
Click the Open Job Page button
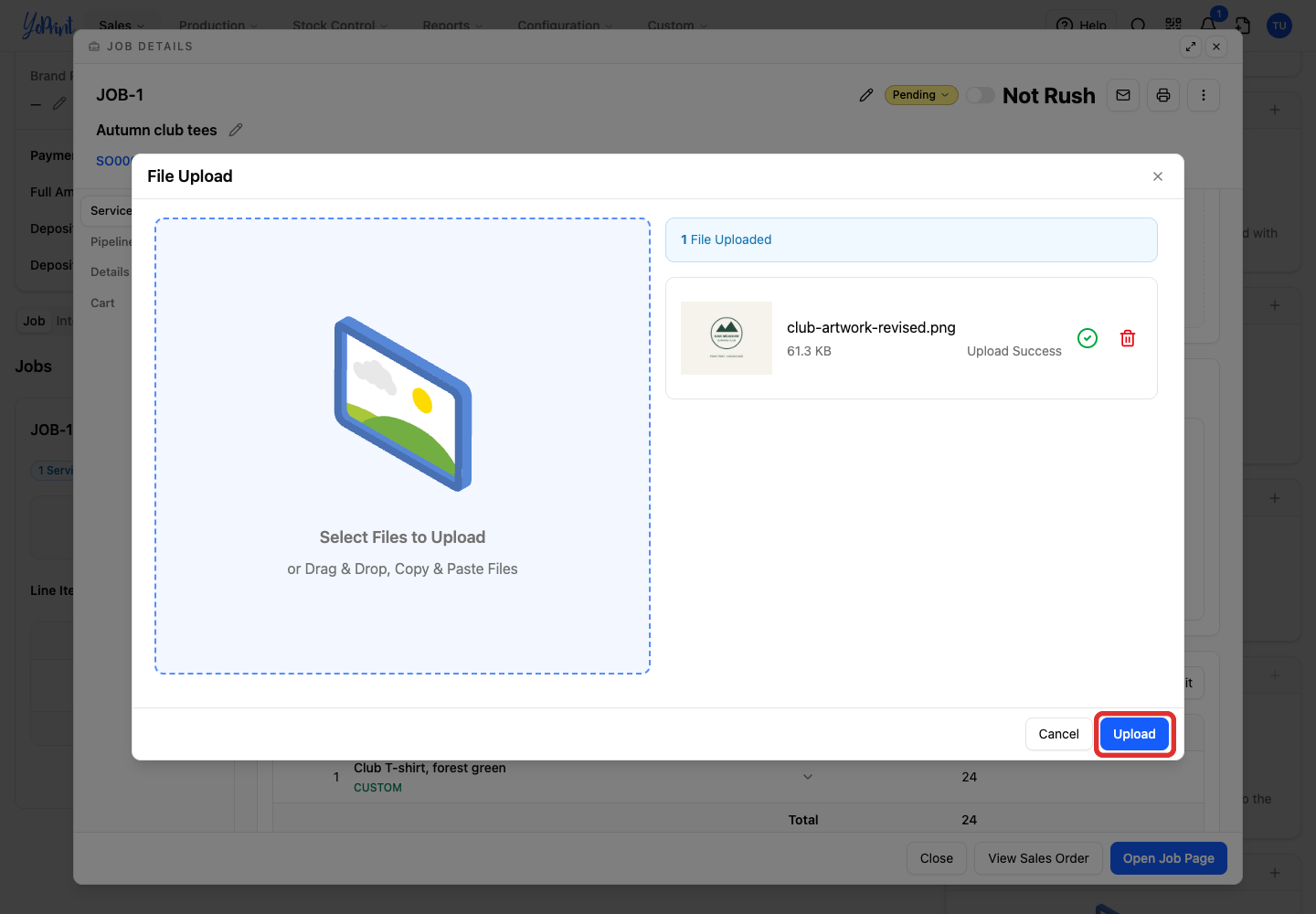click(x=1169, y=858)
